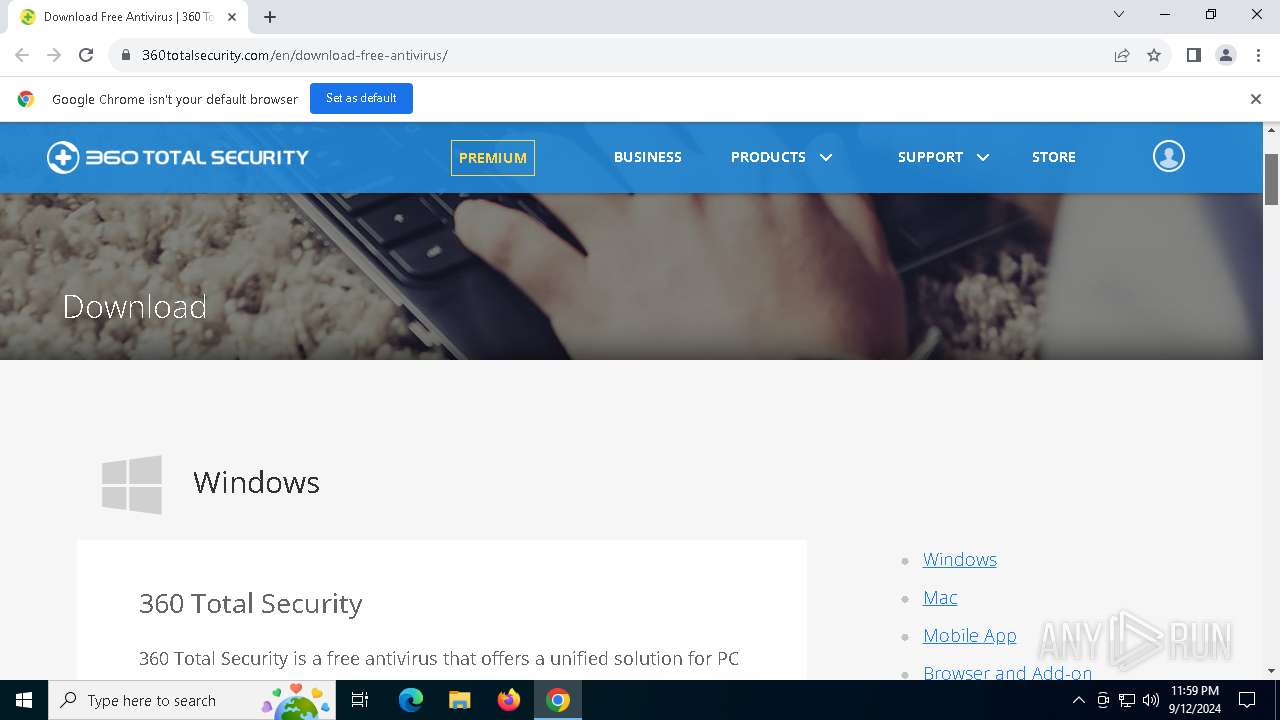Open Task View on taskbar
The image size is (1280, 720).
(360, 700)
